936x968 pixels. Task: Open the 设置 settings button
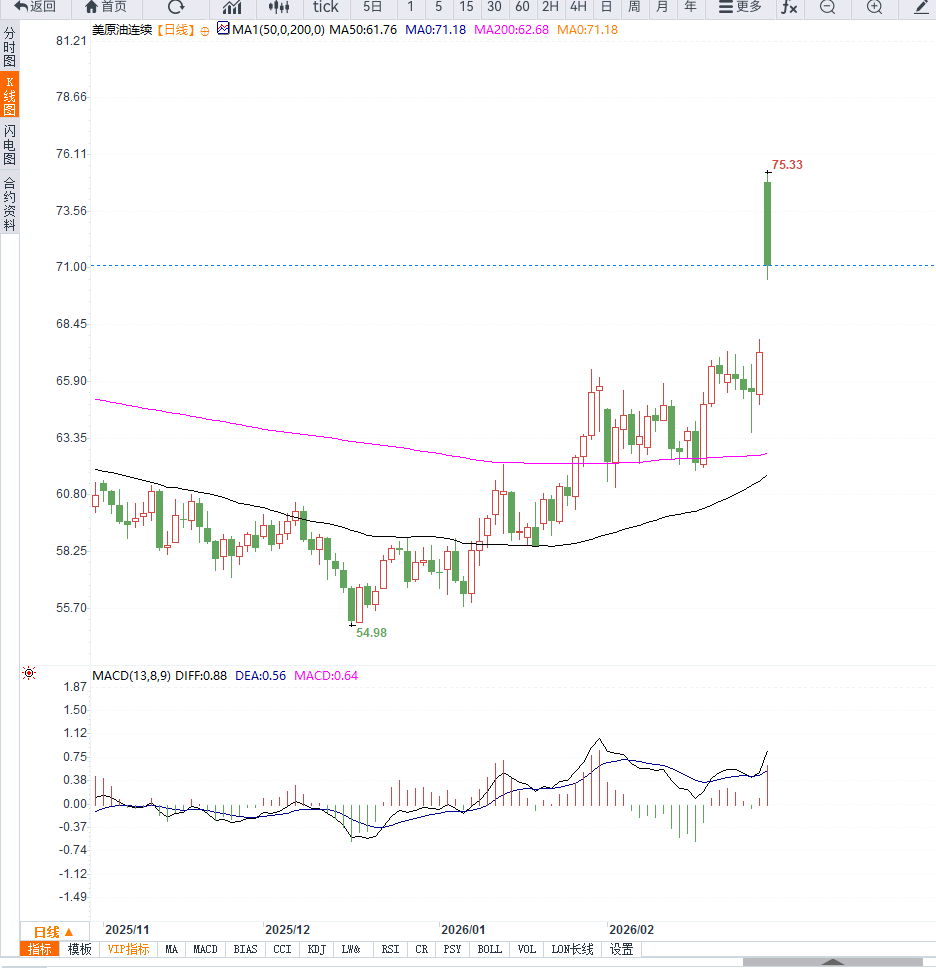click(621, 949)
